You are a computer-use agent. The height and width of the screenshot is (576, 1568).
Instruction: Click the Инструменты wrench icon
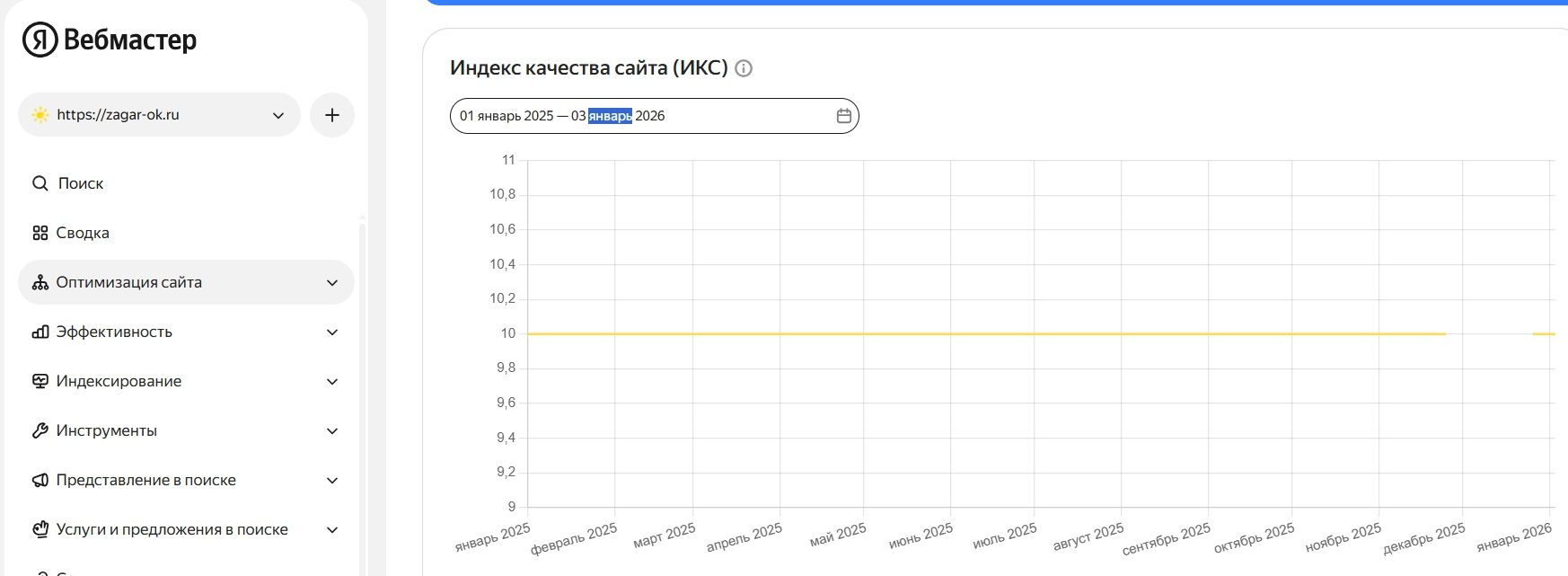(x=40, y=430)
